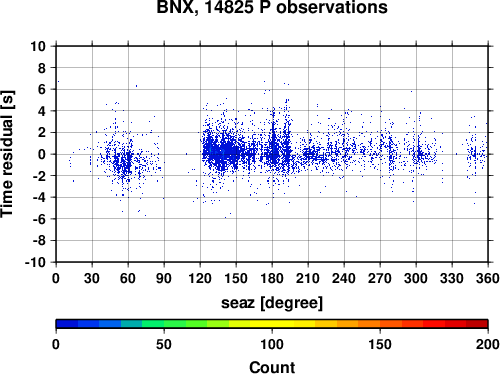The image size is (500, 374).
Task: Click the y-axis tick label 10
Action: (x=38, y=46)
